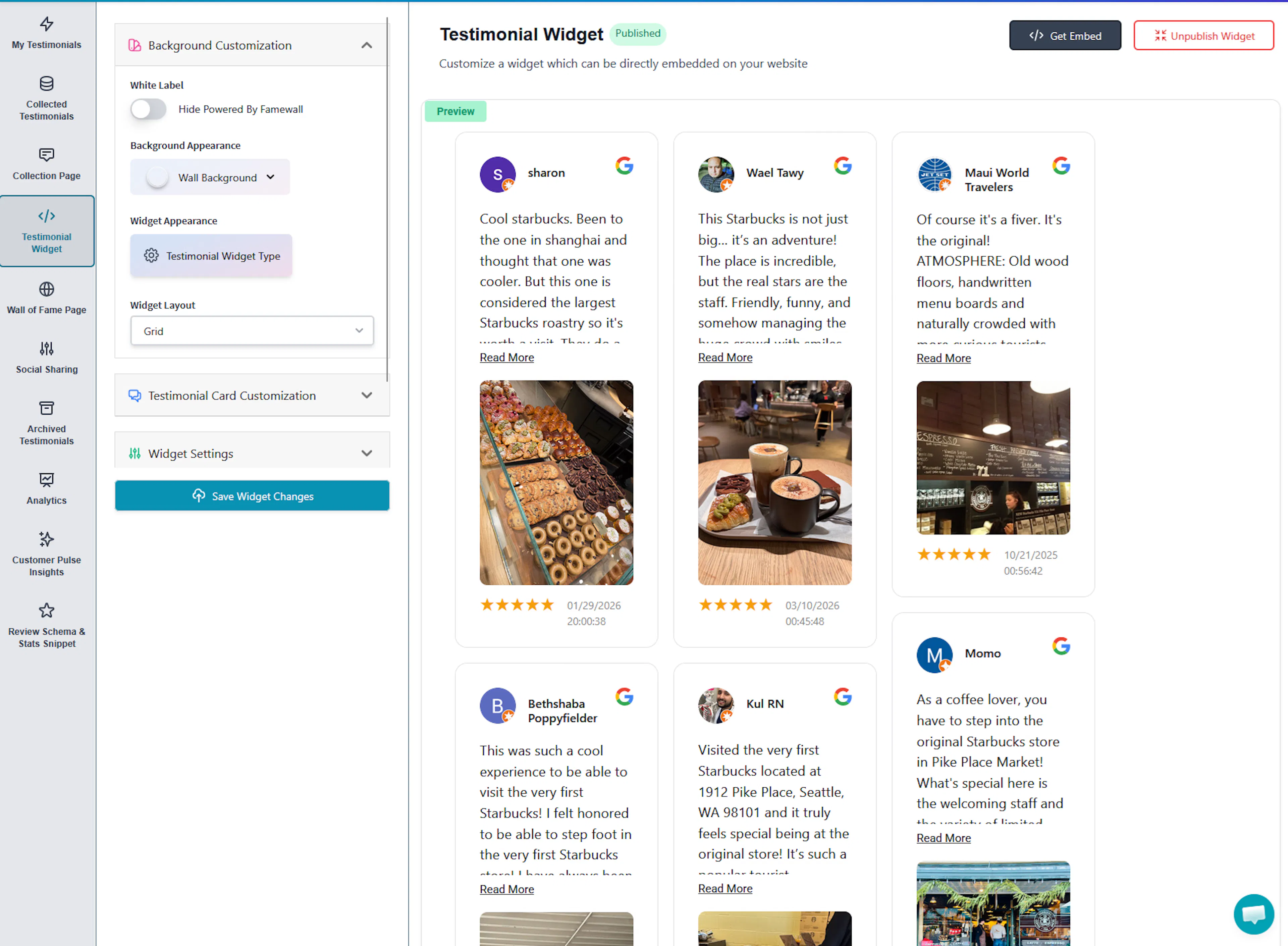Read More on Bethshaba Poppyfielder's review
This screenshot has height=946, width=1288.
point(506,889)
